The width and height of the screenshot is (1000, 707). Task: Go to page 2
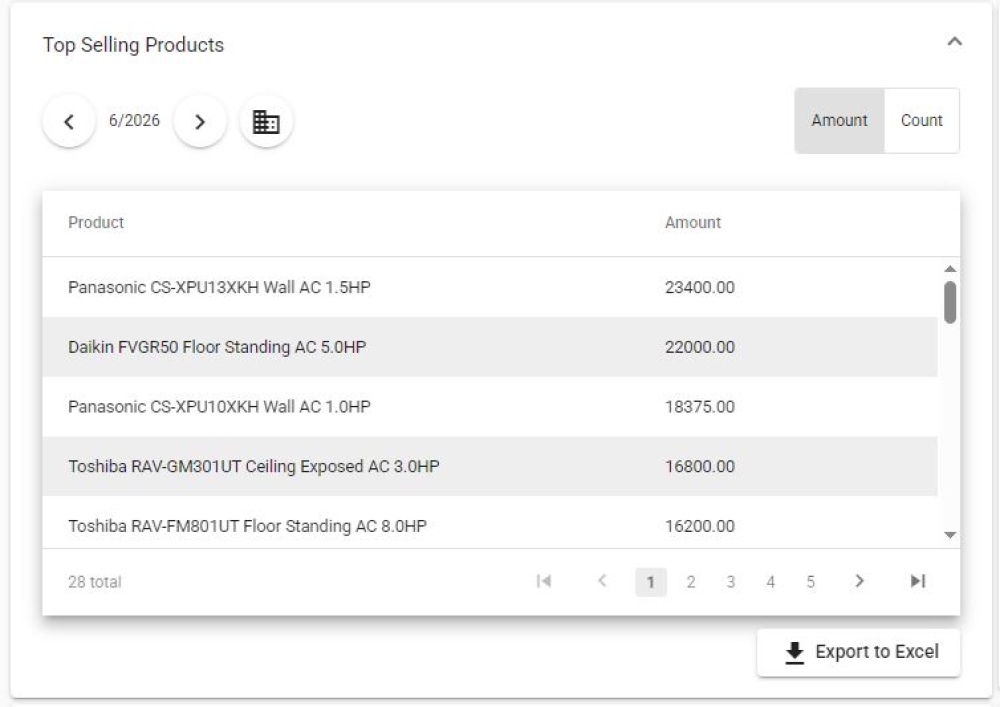[x=691, y=582]
